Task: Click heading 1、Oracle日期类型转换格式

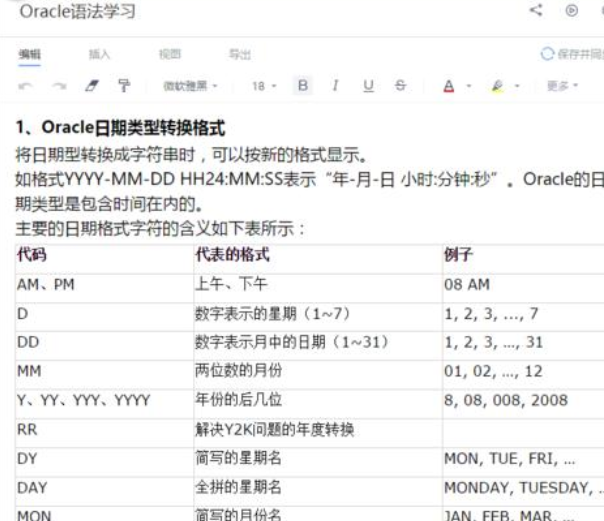Action: tap(120, 127)
